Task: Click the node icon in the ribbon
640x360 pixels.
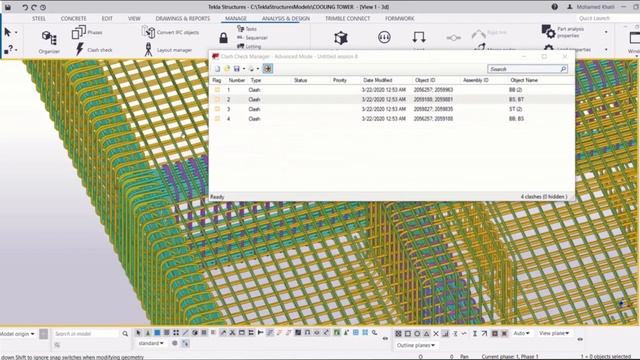Action: click(x=453, y=38)
